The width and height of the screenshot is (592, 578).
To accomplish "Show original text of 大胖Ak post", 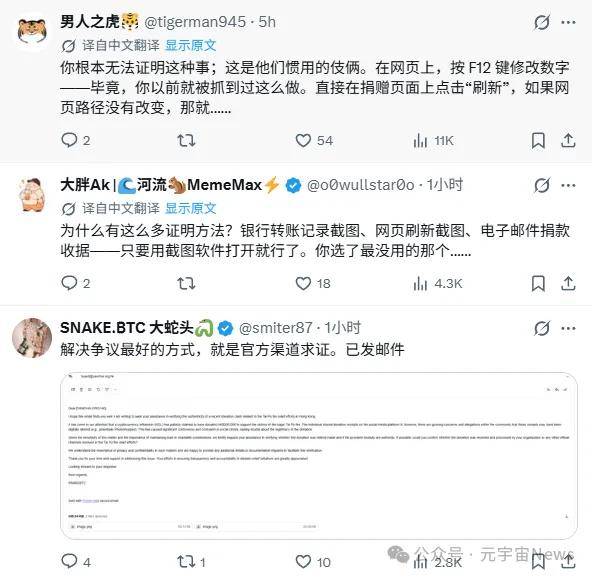I will [x=190, y=208].
